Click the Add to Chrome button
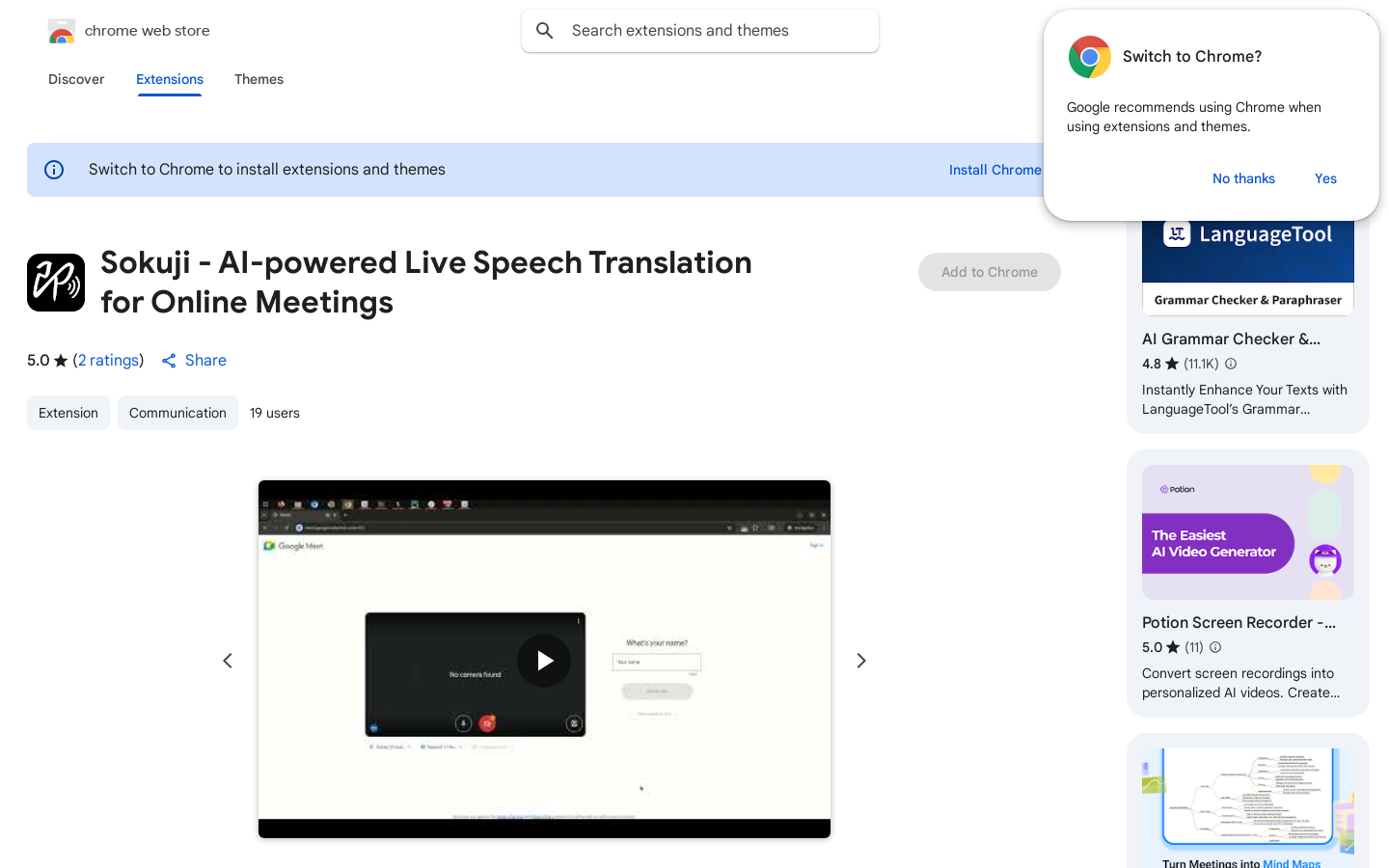The image size is (1389, 868). click(x=990, y=272)
